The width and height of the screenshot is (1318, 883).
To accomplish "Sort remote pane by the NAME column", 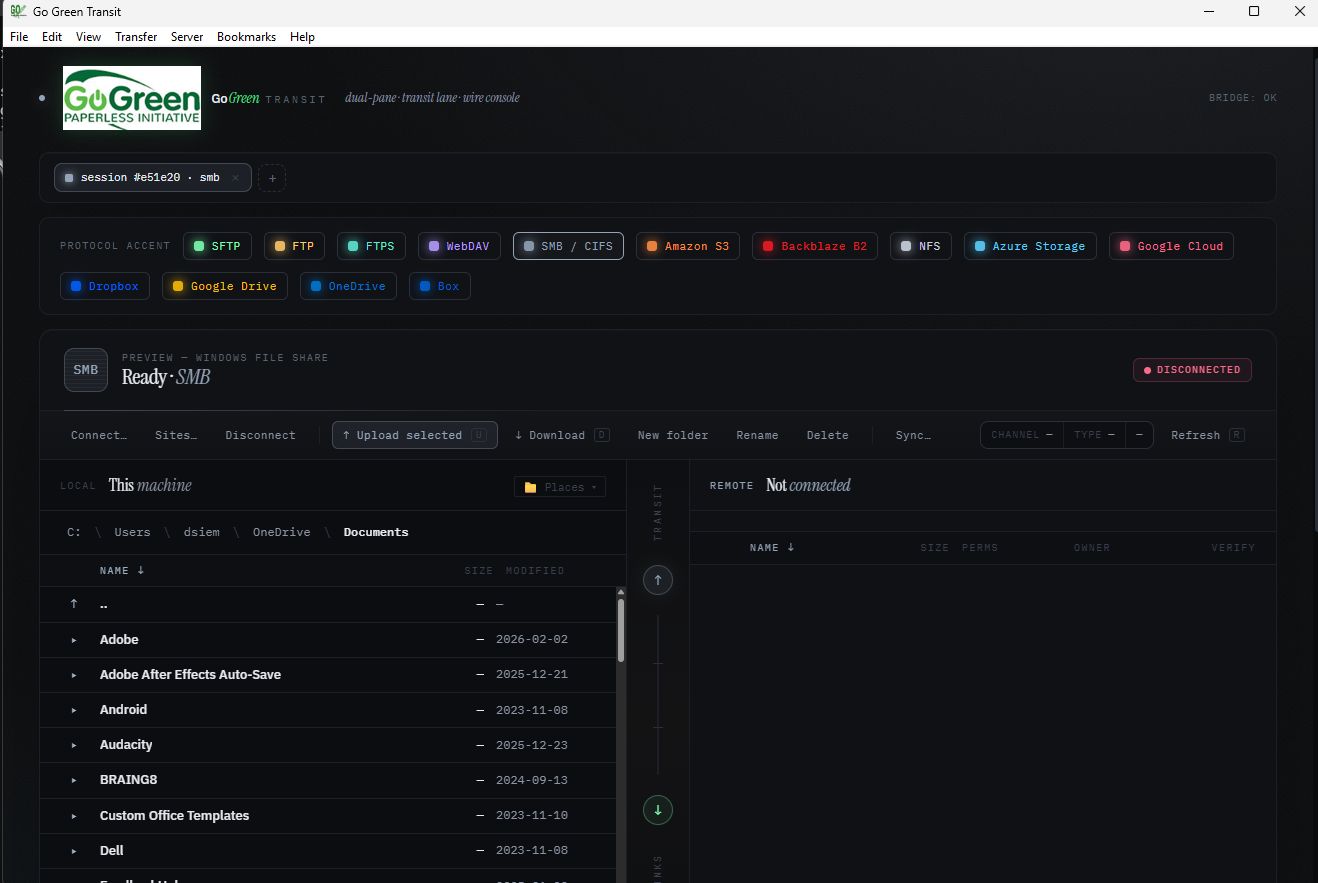I will [x=772, y=548].
